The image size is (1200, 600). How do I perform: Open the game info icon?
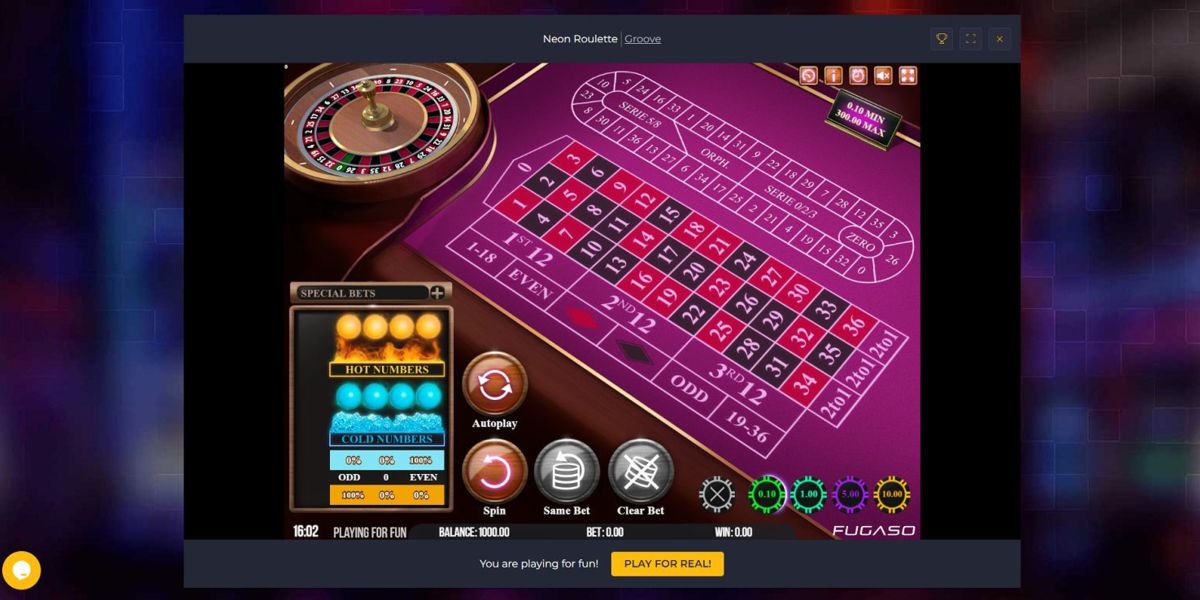click(833, 75)
